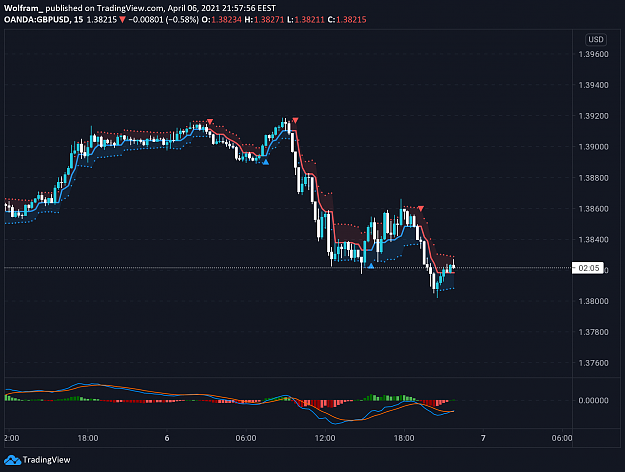
Task: Click the 18:00 label between 12:00 and 7
Action: tap(404, 438)
